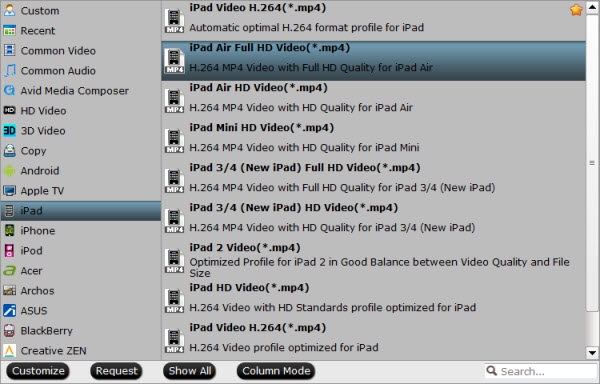600x384 pixels.
Task: Click the Android robot icon in sidebar
Action: click(9, 171)
